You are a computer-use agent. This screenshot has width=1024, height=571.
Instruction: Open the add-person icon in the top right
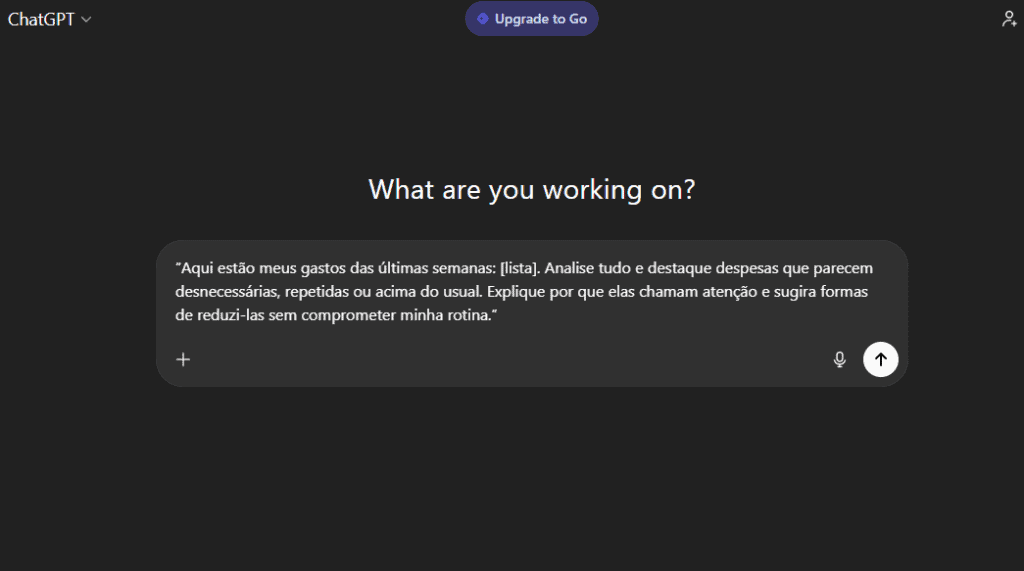tap(1009, 19)
